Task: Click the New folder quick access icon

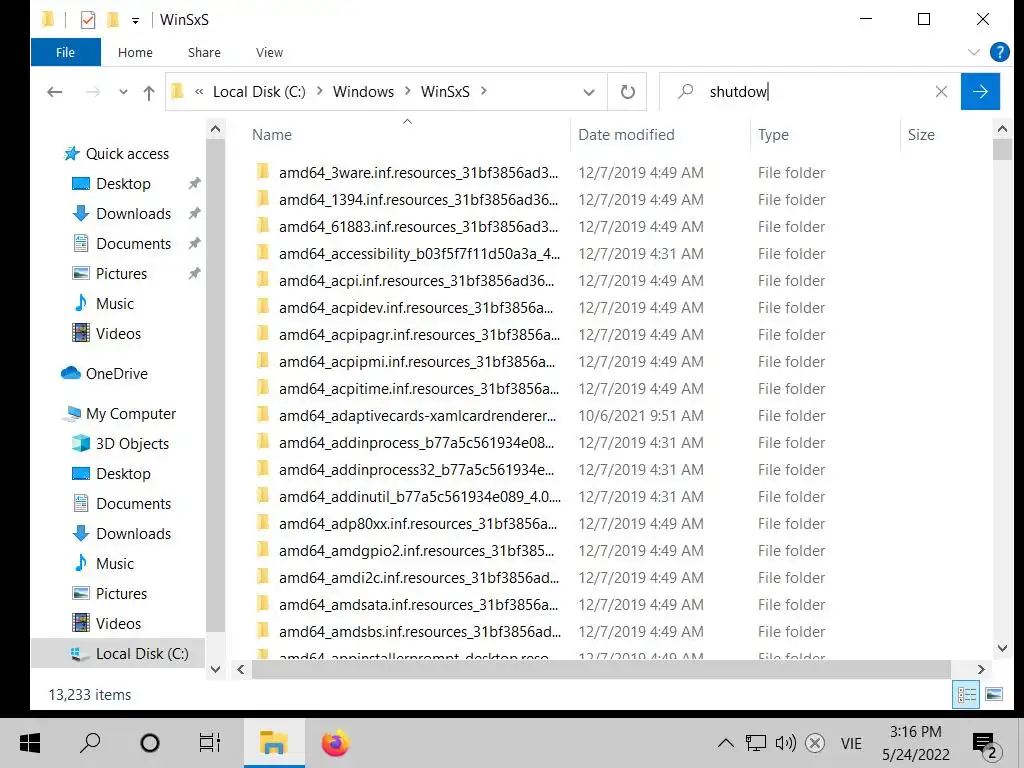Action: 113,20
